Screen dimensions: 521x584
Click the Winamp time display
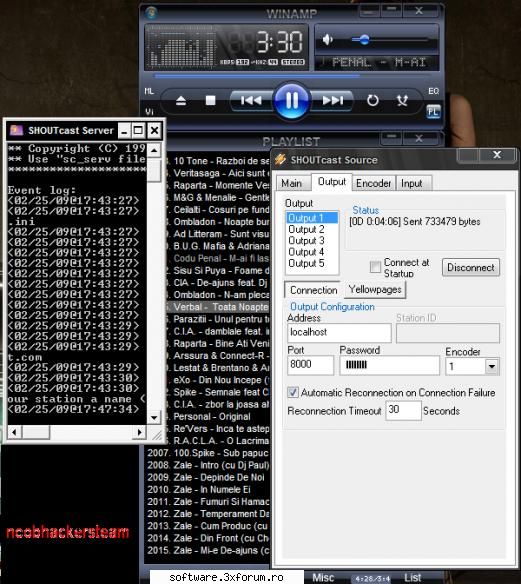279,42
